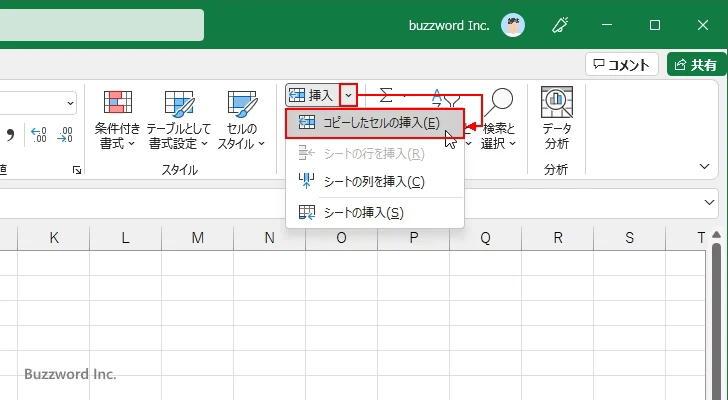Click the Insert (挿入) cells button
Screen dimensions: 728x400
[312, 95]
